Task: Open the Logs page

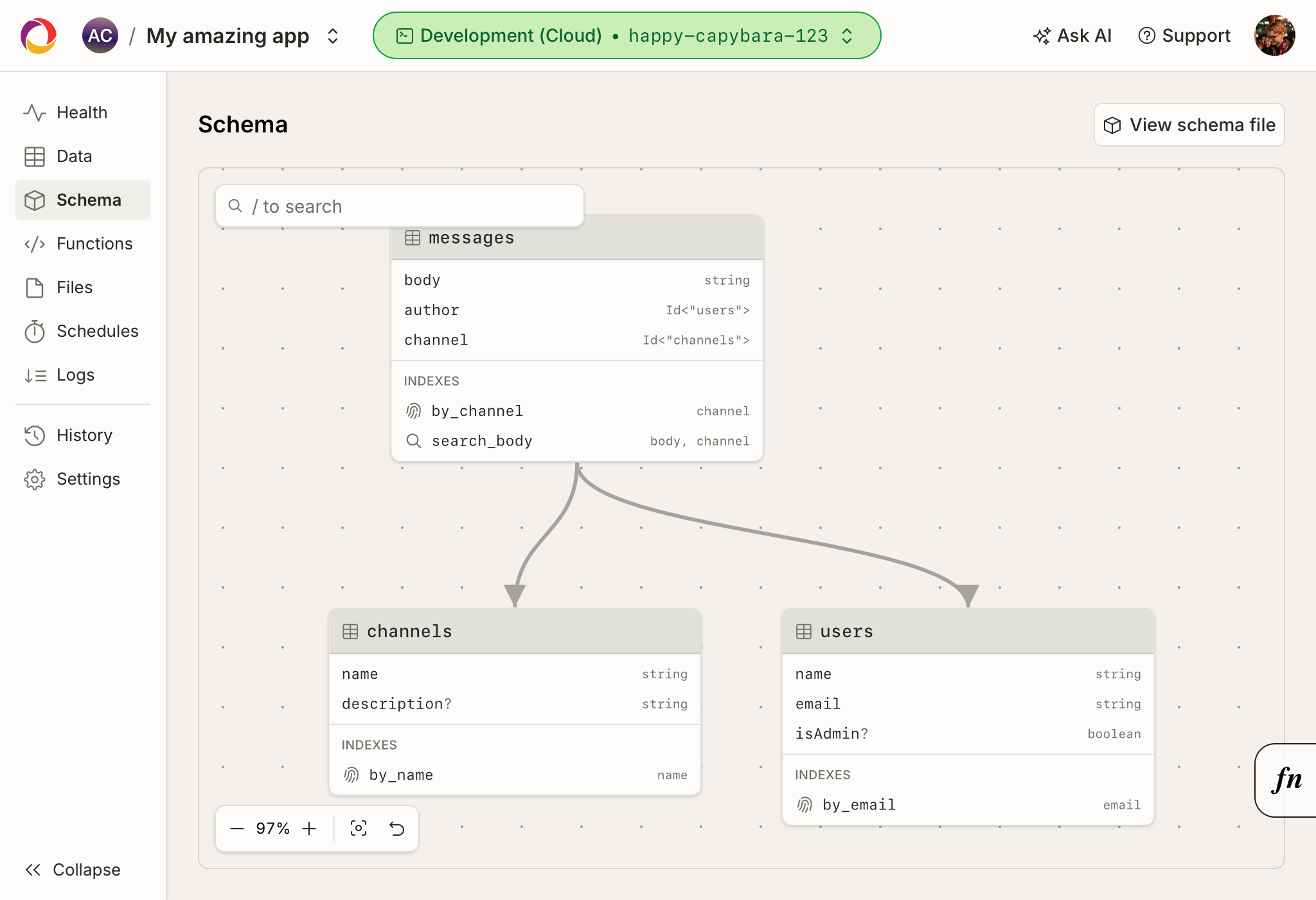Action: tap(83, 375)
